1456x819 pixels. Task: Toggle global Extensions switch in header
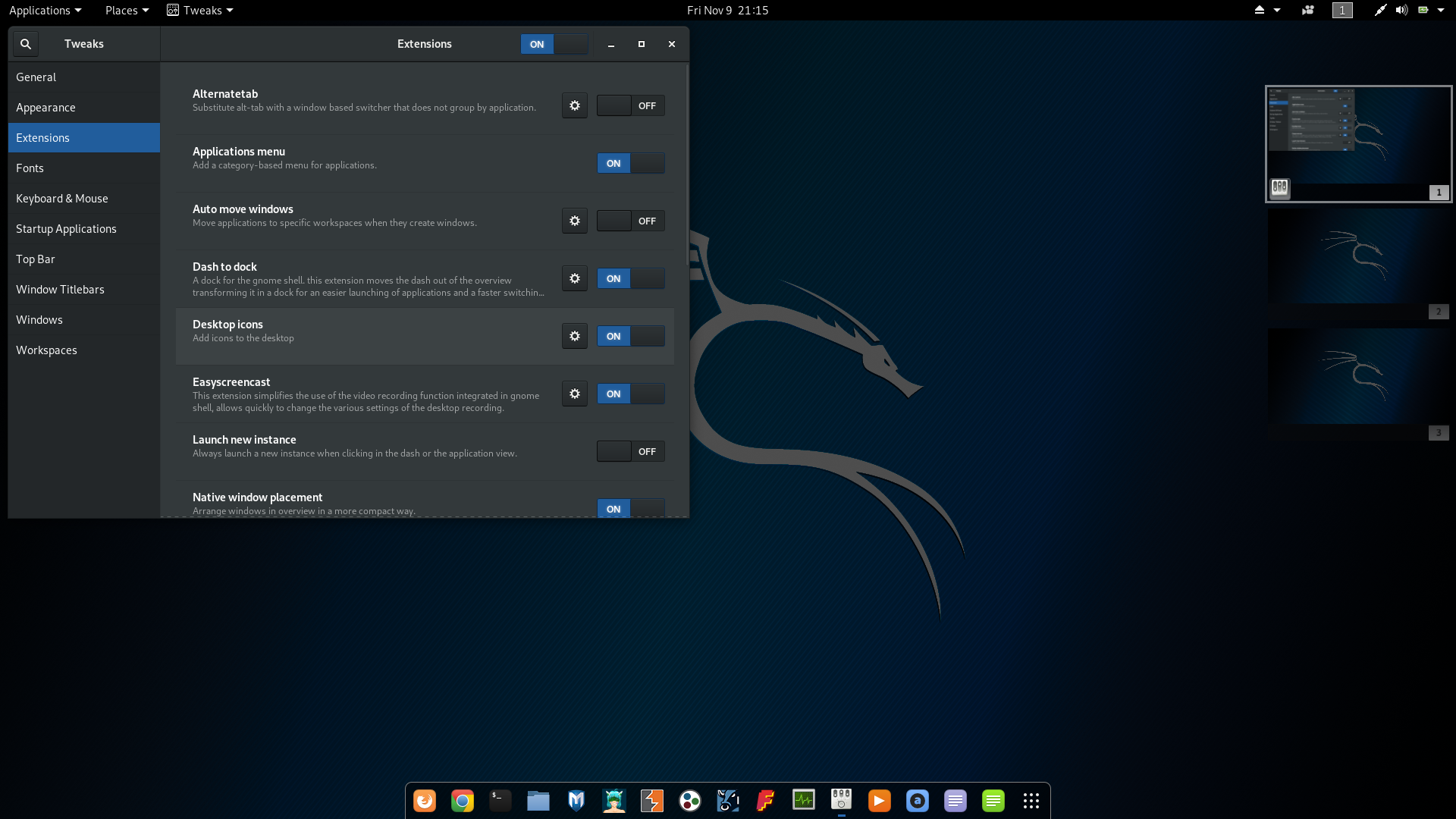coord(554,44)
